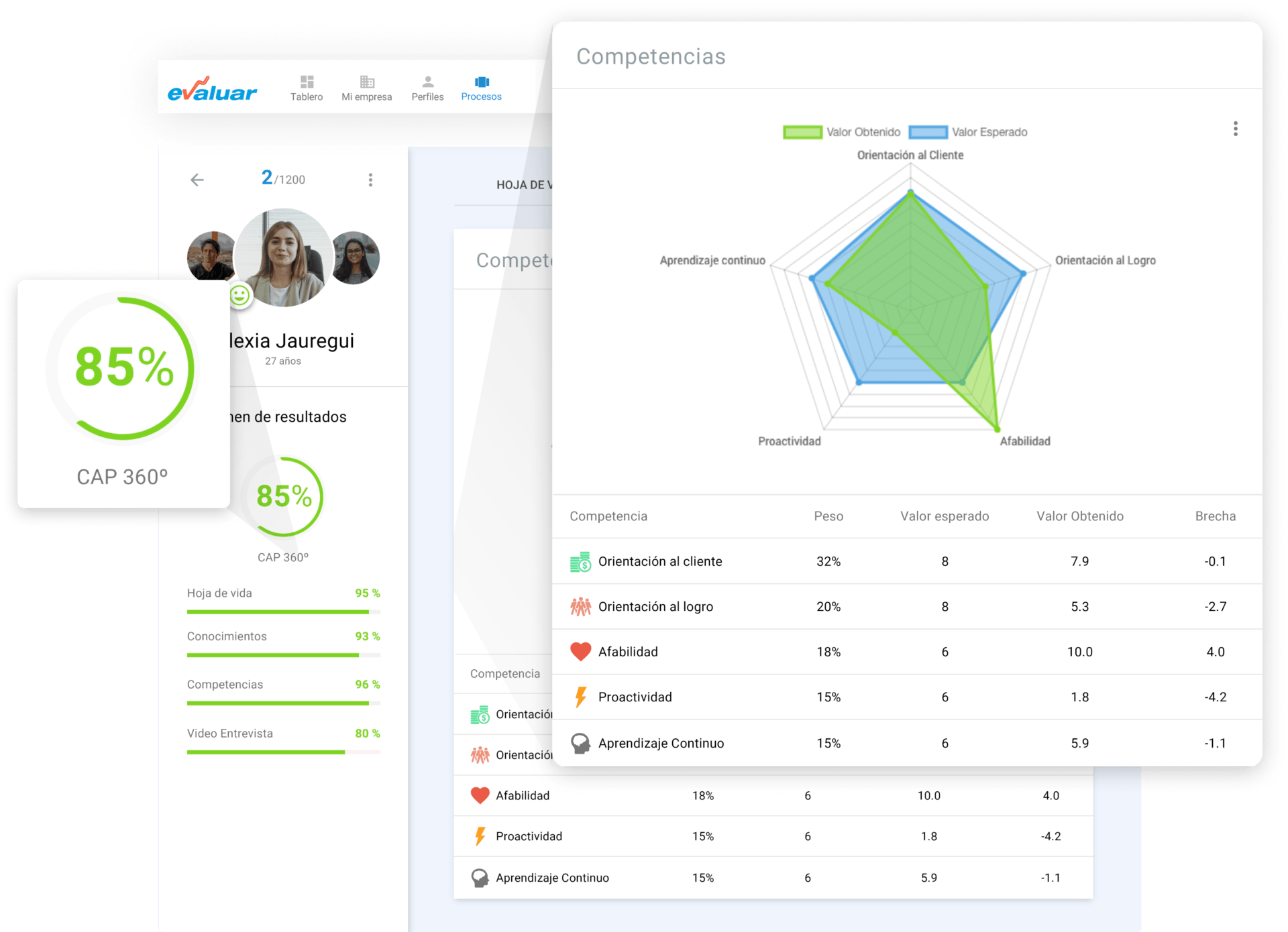Click the green smiley status badge
This screenshot has width=1288, height=932.
239,295
